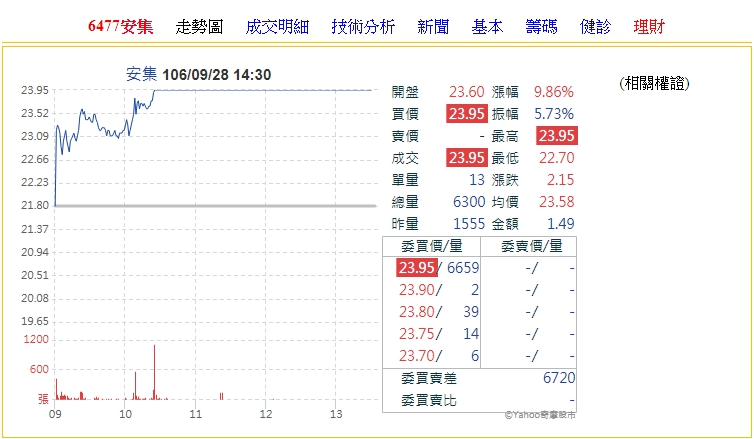
Task: Click the bid volume 39
Action: point(471,312)
